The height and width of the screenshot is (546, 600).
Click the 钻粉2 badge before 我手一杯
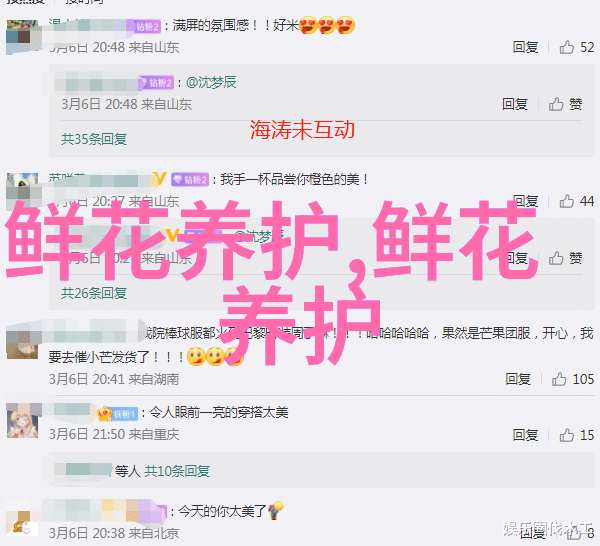pos(190,179)
